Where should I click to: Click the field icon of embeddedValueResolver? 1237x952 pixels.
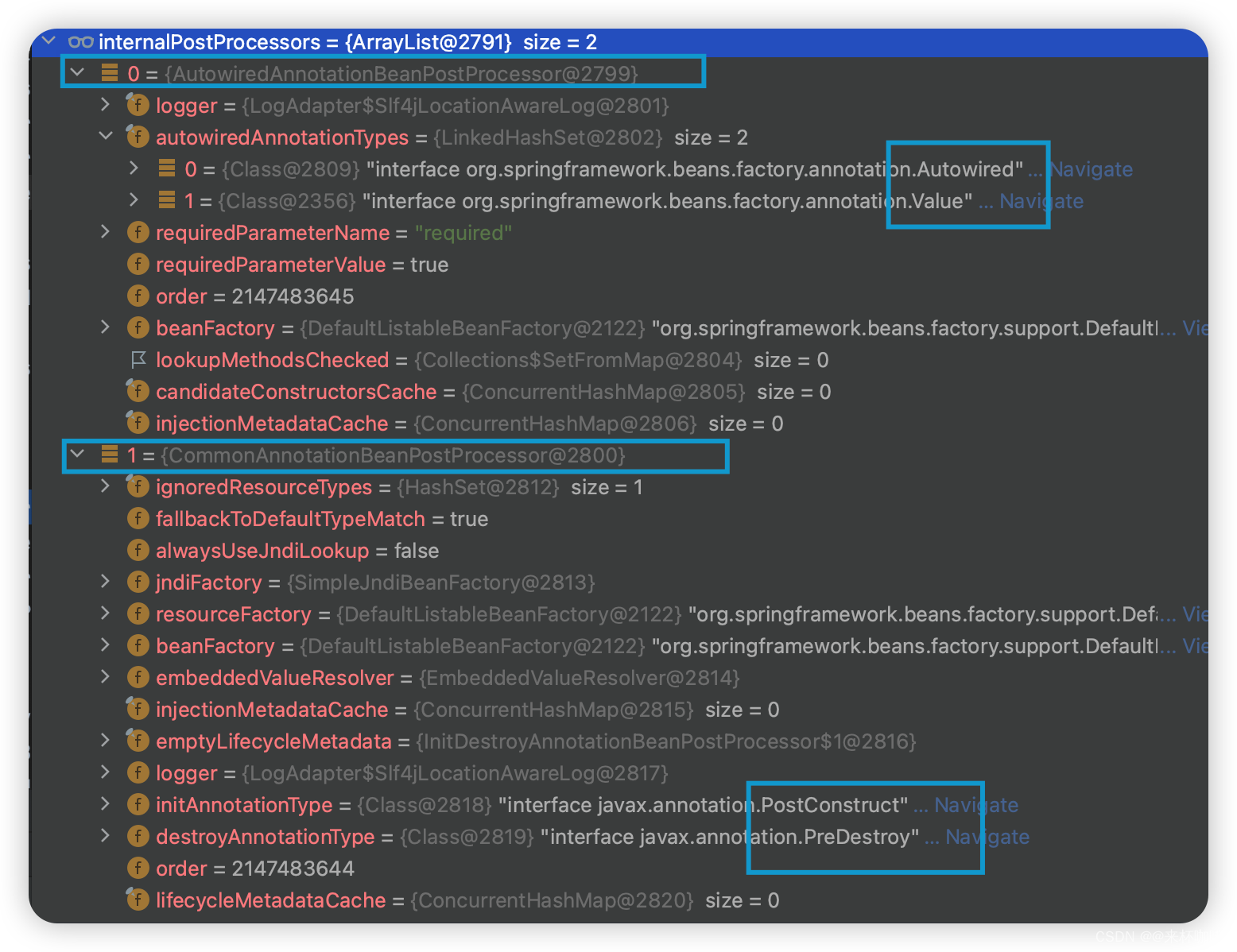[138, 677]
